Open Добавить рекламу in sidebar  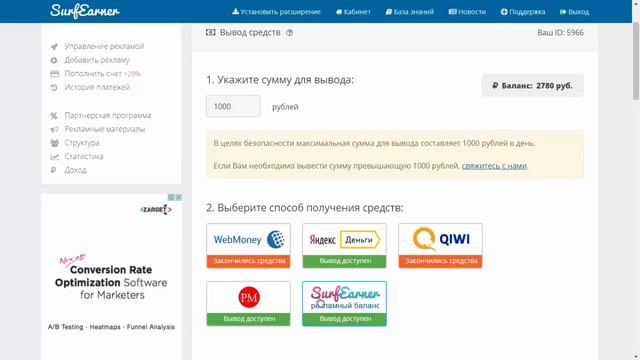(97, 60)
